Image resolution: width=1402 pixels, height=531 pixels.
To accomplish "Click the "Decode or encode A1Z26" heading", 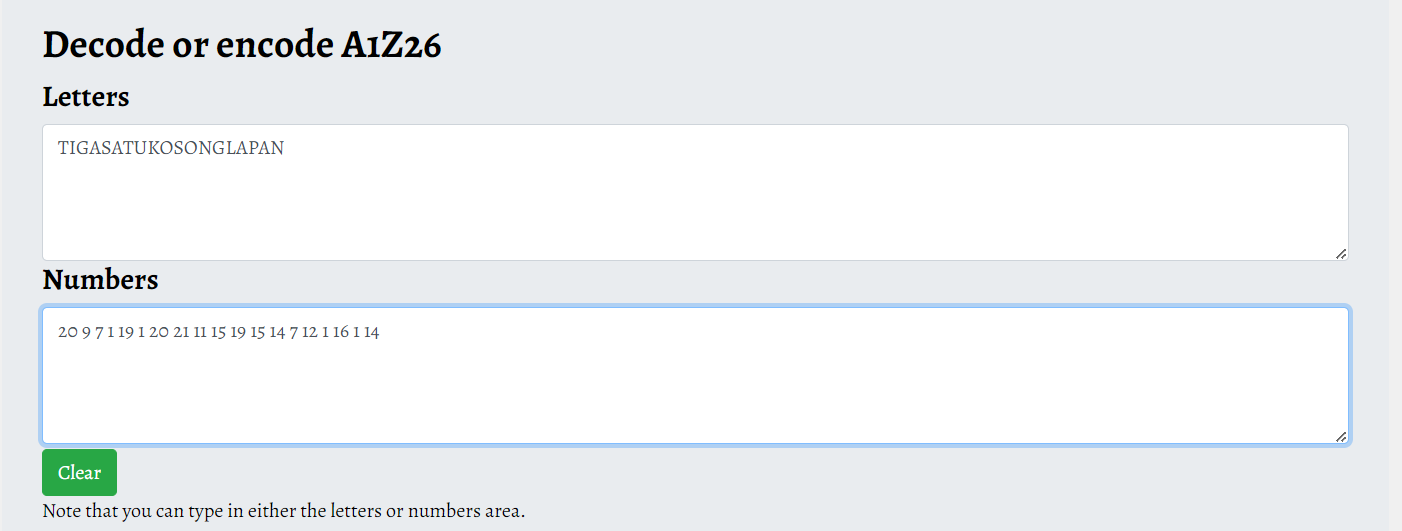I will coord(241,45).
